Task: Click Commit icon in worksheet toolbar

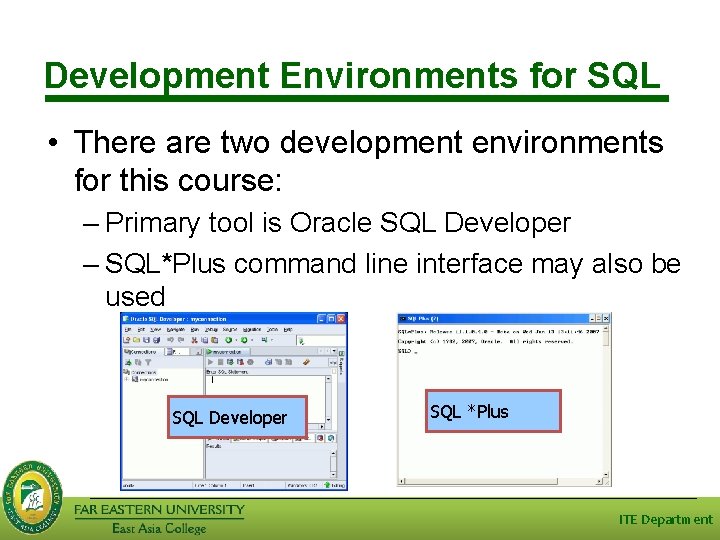Action: 230,362
